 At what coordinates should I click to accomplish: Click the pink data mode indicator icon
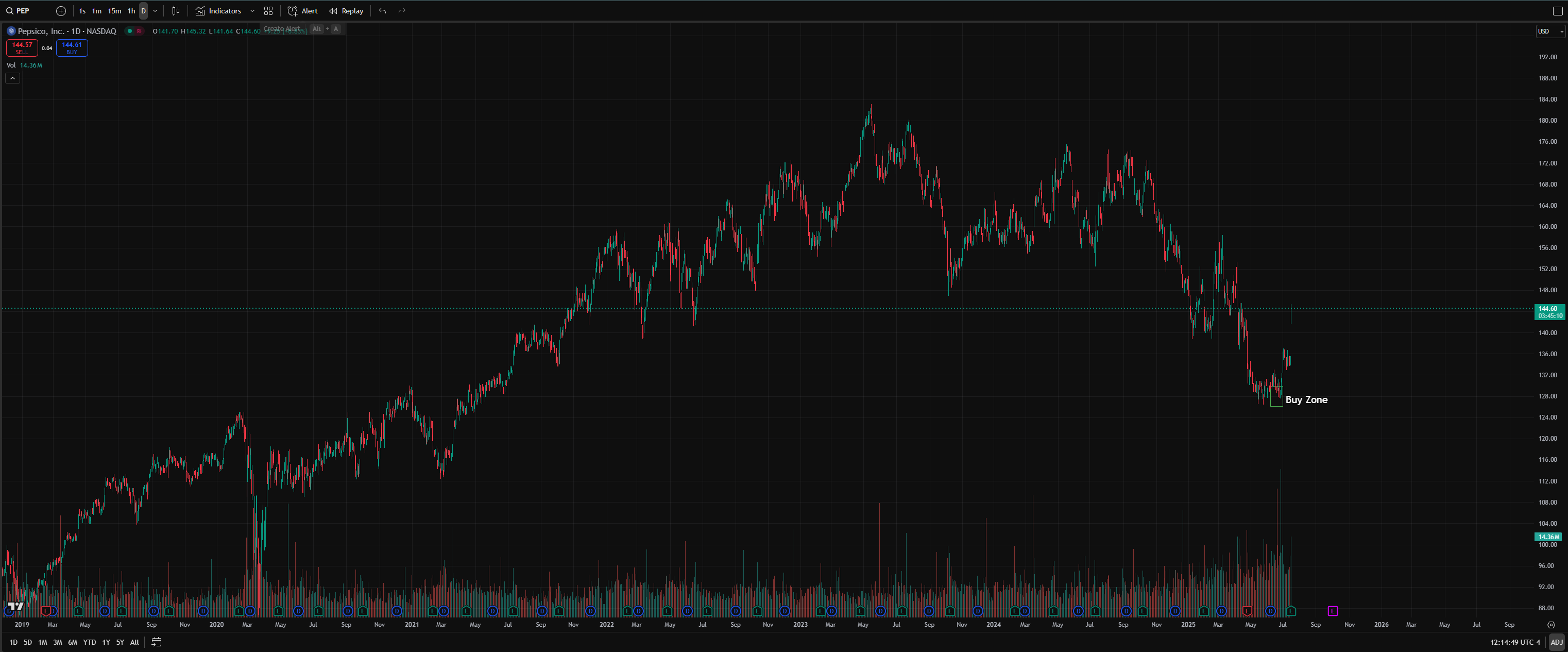click(x=139, y=31)
